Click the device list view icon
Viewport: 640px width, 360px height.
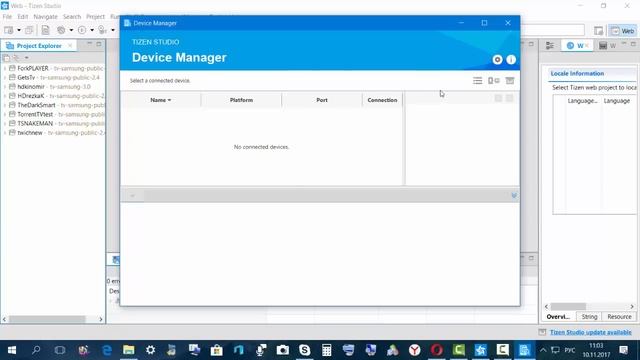click(x=478, y=81)
